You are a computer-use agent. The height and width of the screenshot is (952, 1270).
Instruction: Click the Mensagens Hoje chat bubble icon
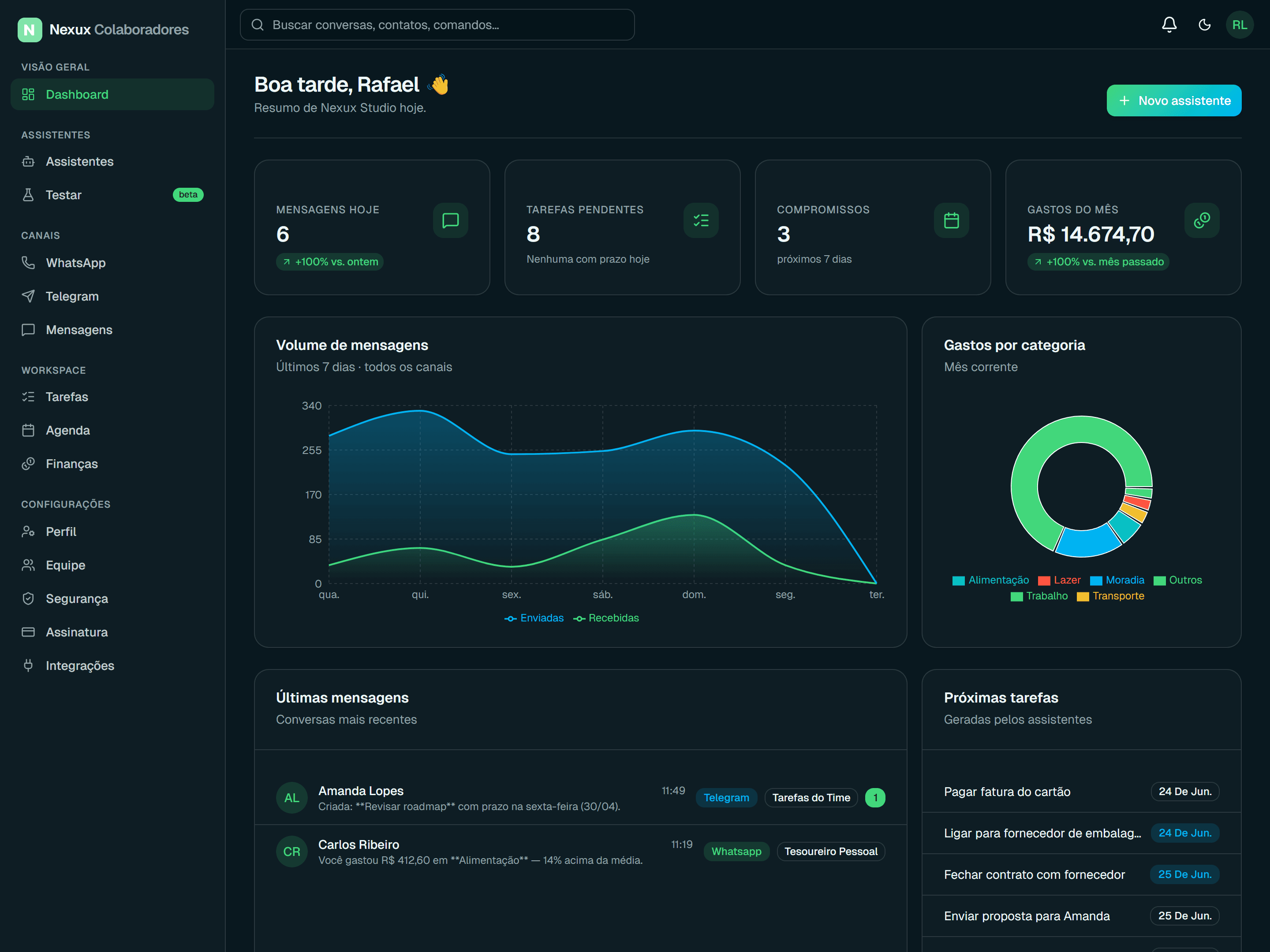(450, 220)
